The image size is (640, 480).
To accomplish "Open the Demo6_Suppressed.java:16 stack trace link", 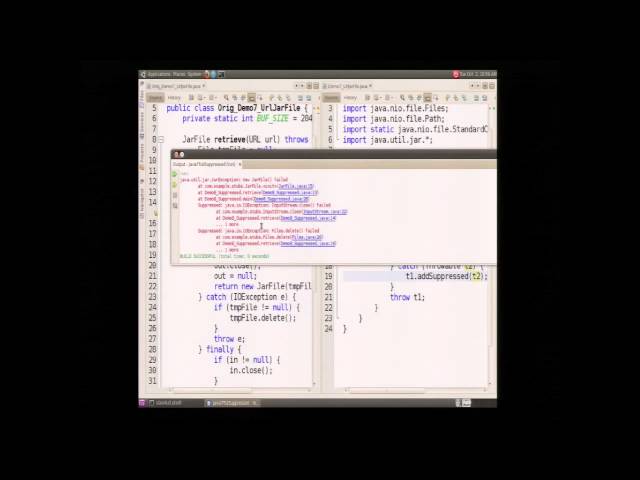I will click(308, 243).
